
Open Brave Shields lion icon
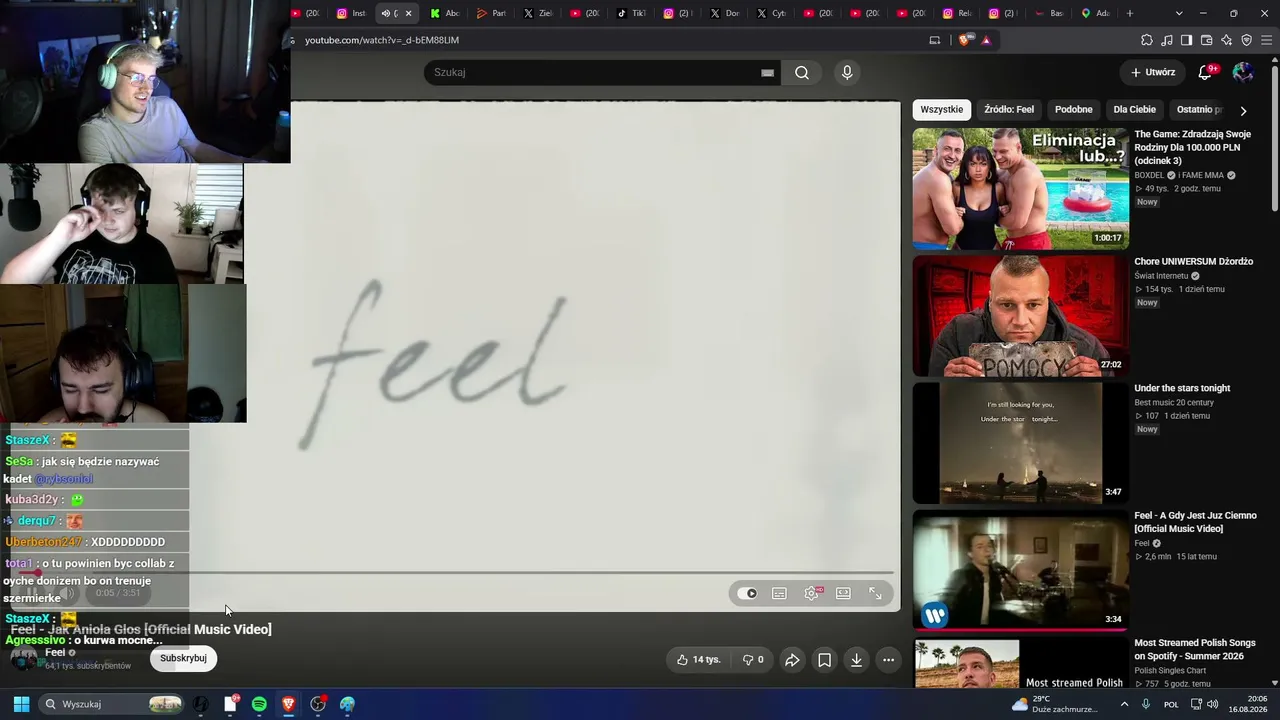pos(964,40)
